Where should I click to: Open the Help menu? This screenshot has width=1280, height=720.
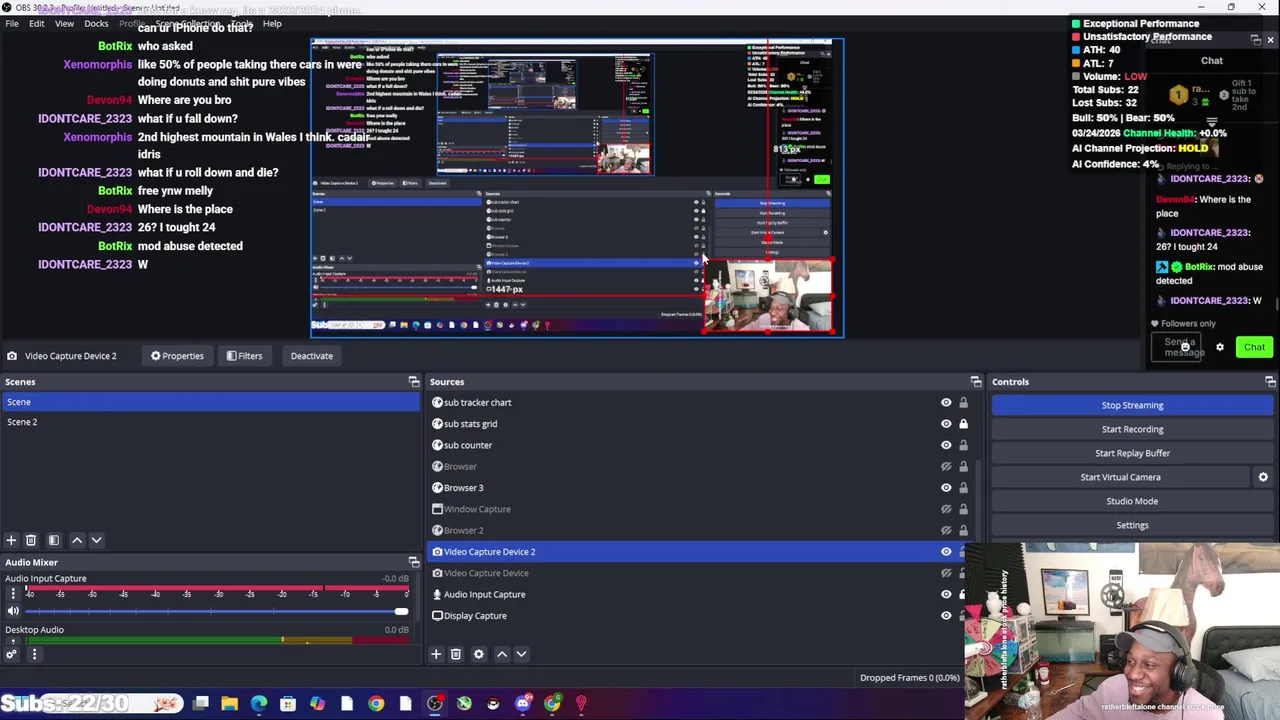pyautogui.click(x=272, y=24)
